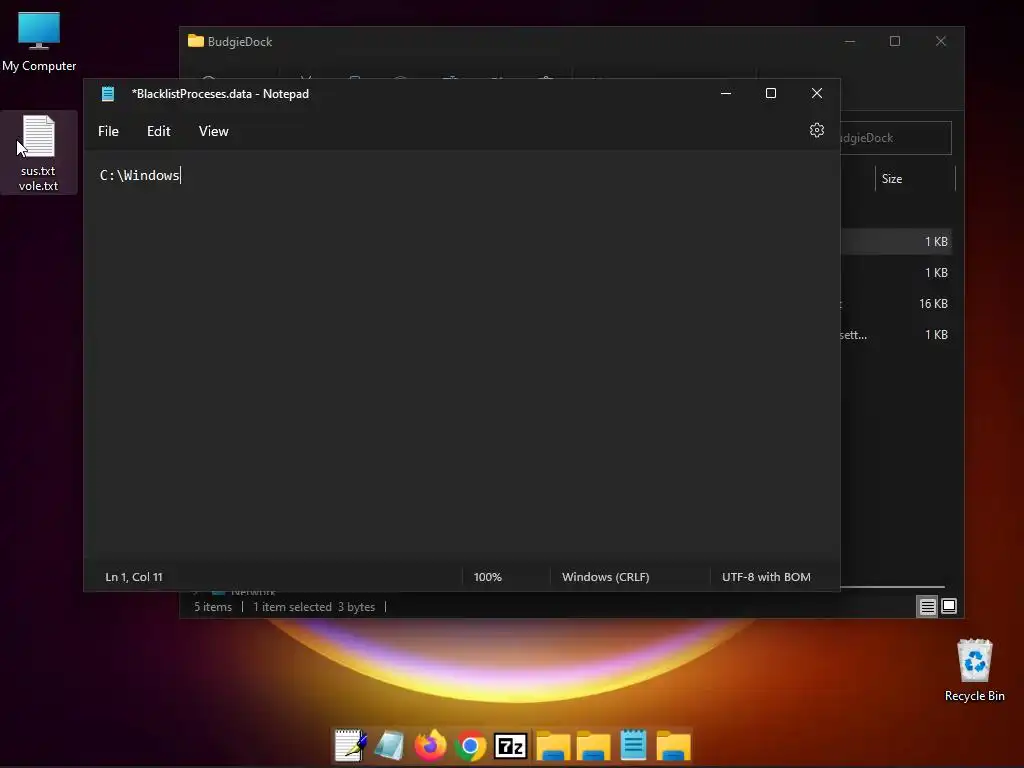Click the 5 items status text in Explorer
The height and width of the screenshot is (768, 1024).
(x=213, y=607)
